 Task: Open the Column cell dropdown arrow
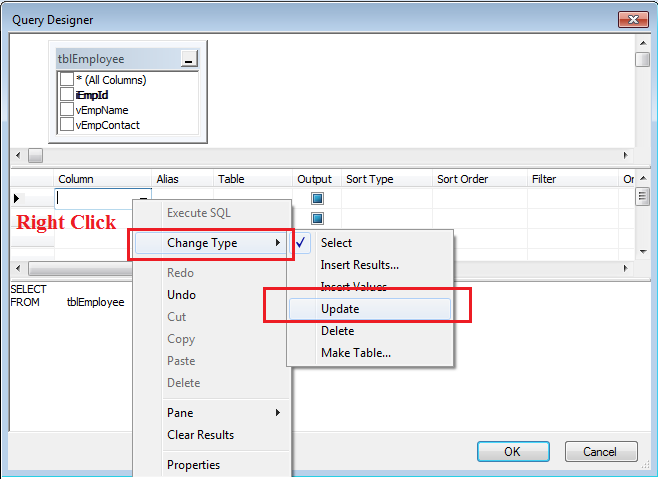144,198
